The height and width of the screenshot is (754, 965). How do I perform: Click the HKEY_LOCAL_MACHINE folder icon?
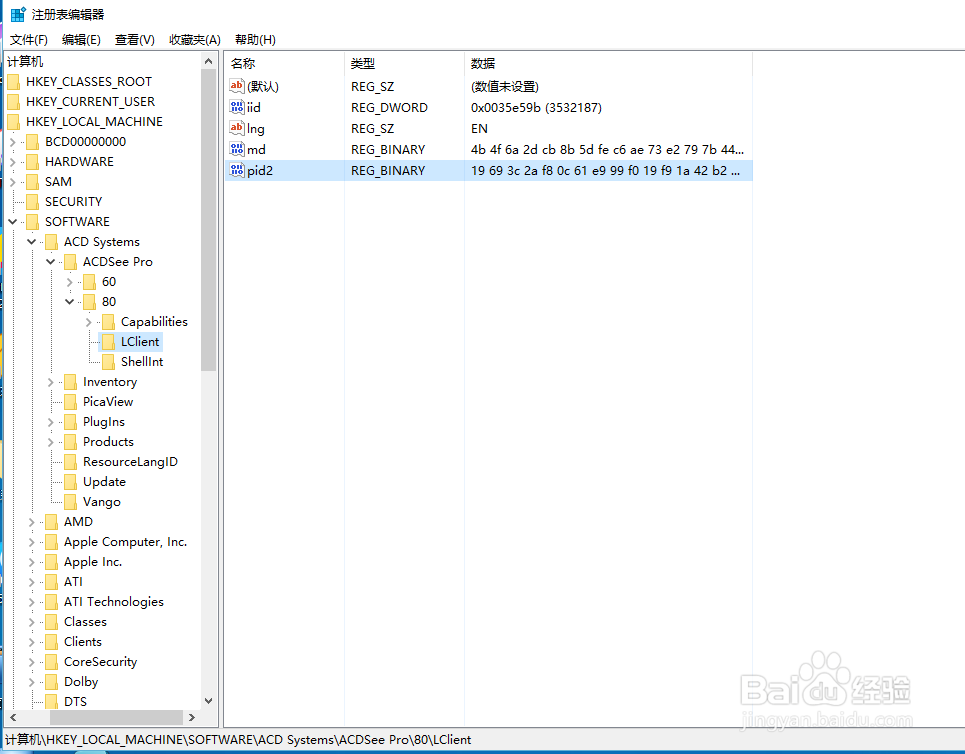click(x=14, y=122)
